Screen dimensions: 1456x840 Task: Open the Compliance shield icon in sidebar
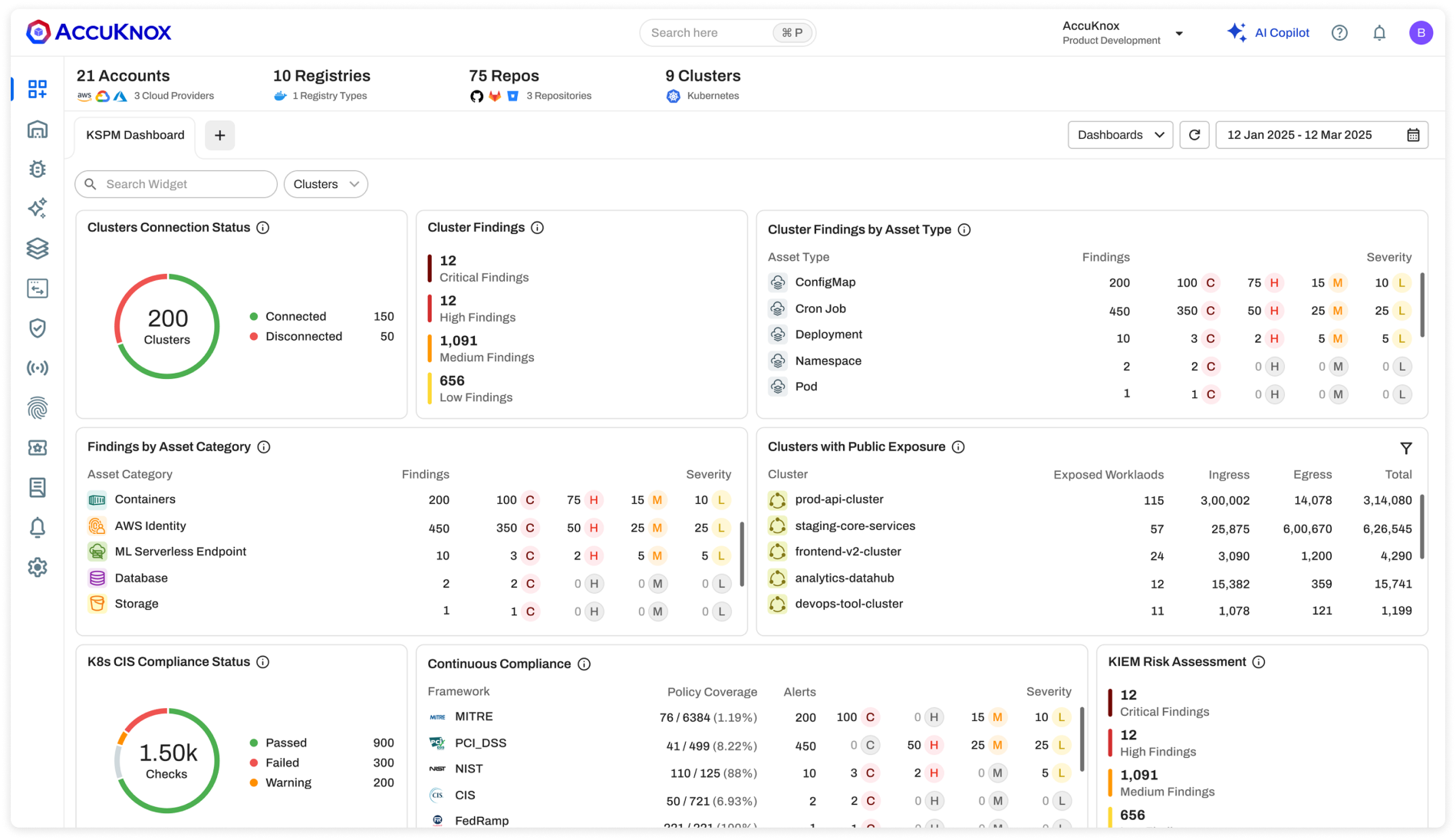click(x=37, y=328)
